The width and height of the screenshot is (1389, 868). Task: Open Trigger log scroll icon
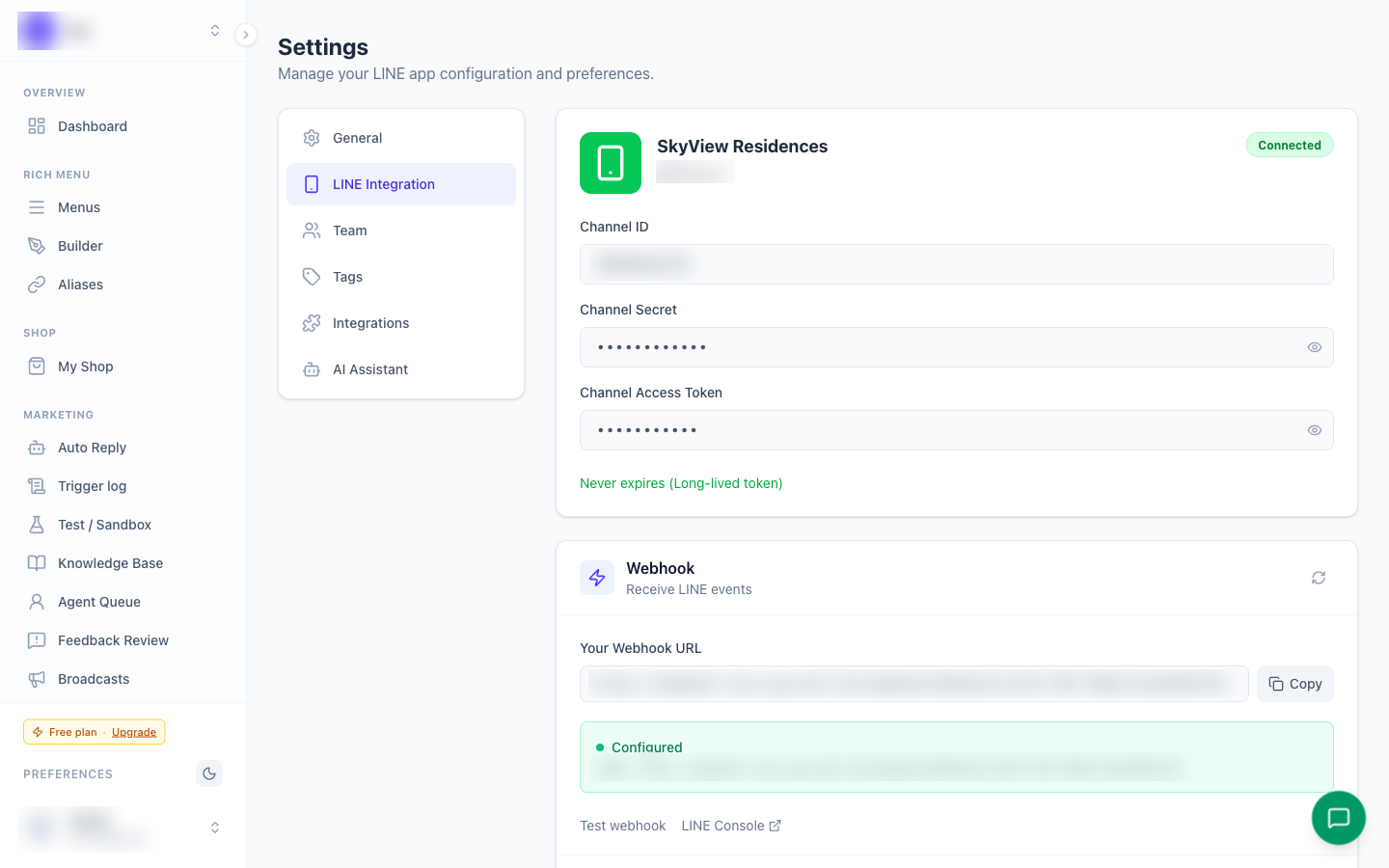coord(37,486)
